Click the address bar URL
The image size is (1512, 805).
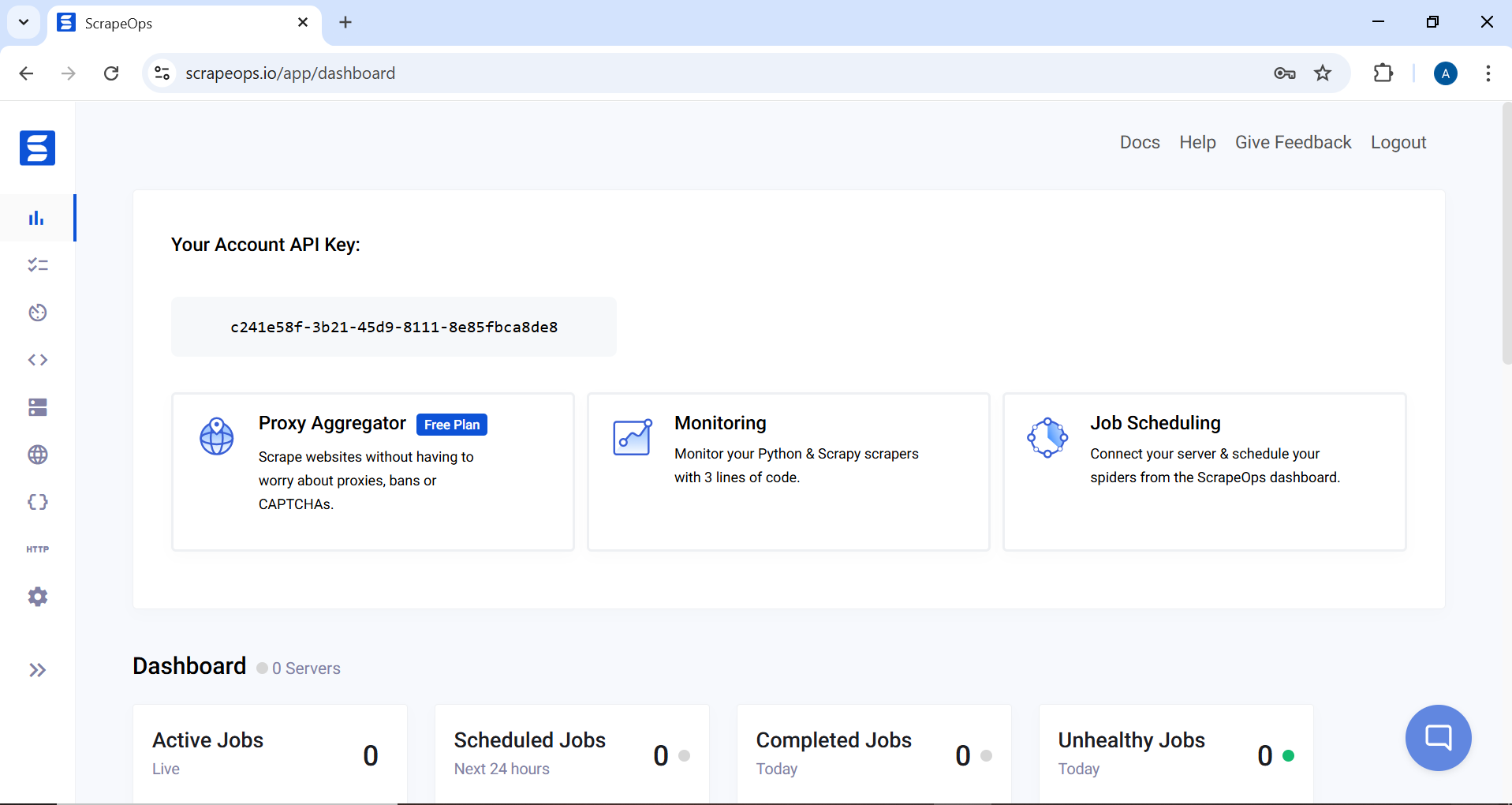pos(290,73)
